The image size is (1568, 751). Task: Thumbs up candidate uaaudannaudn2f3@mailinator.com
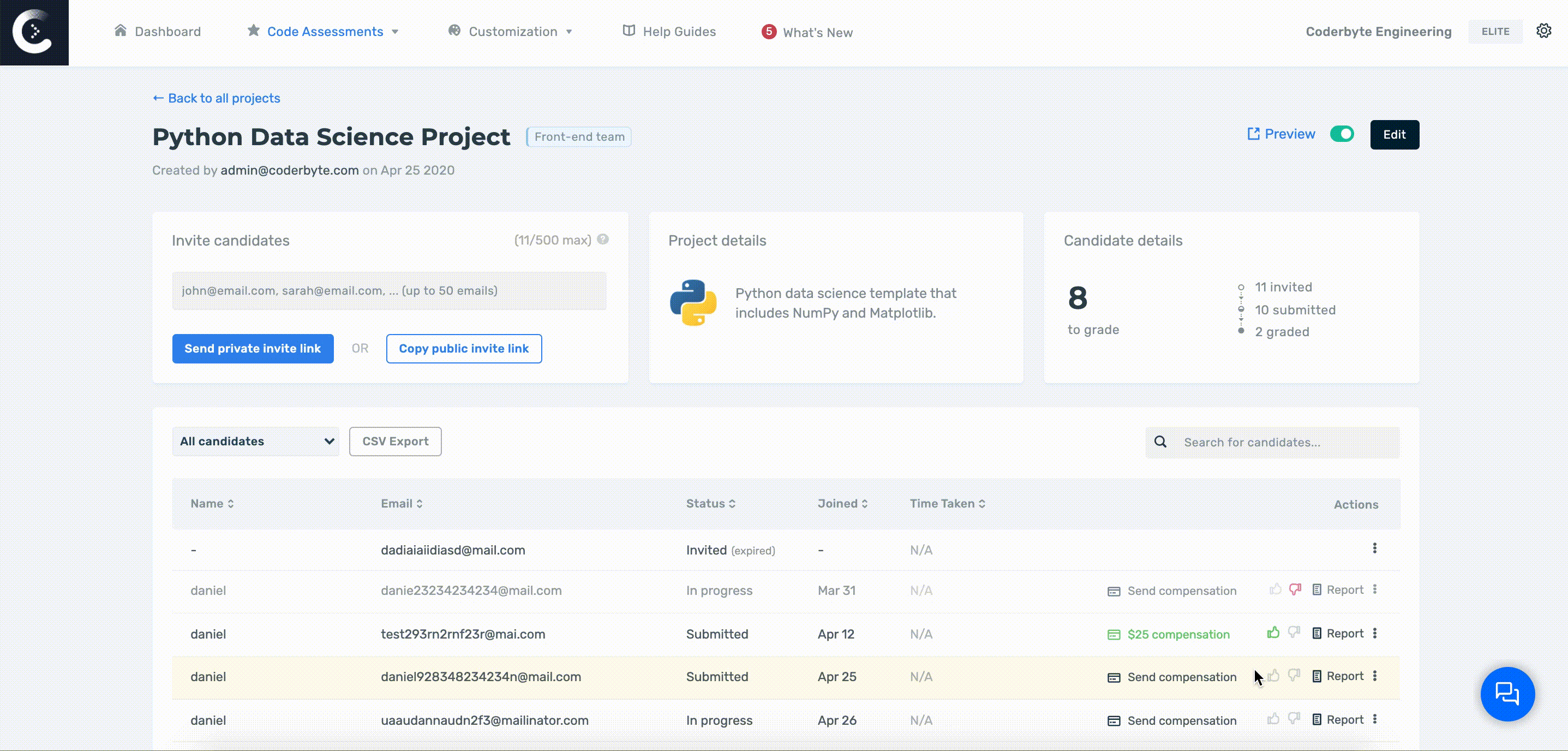pos(1273,719)
